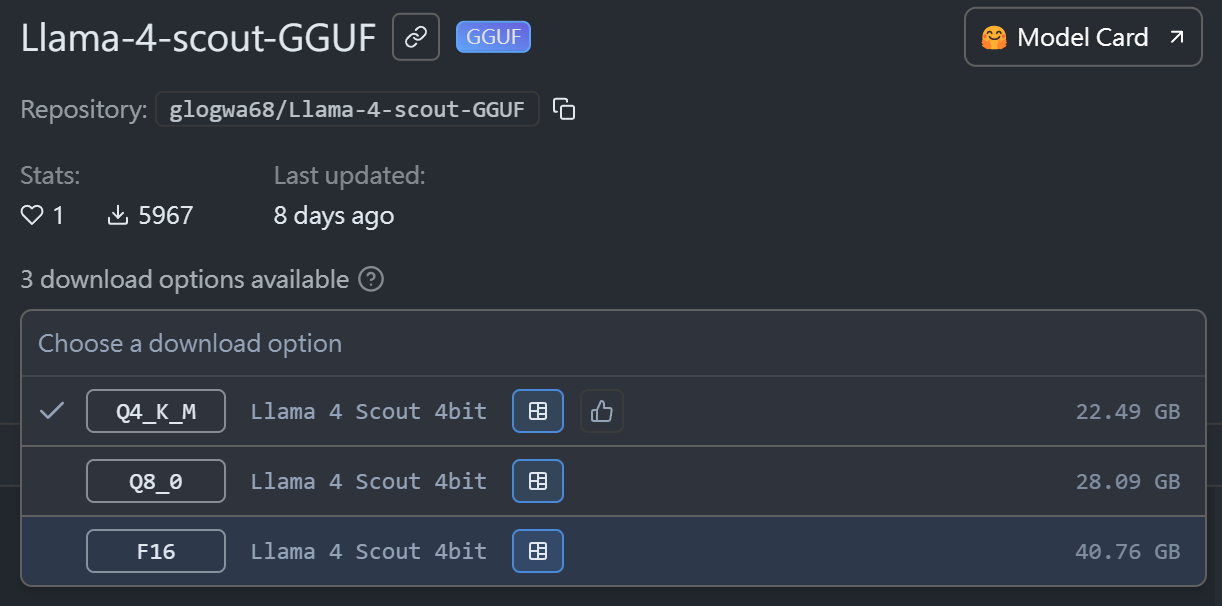Collapse the Choose a download option header

[190, 344]
